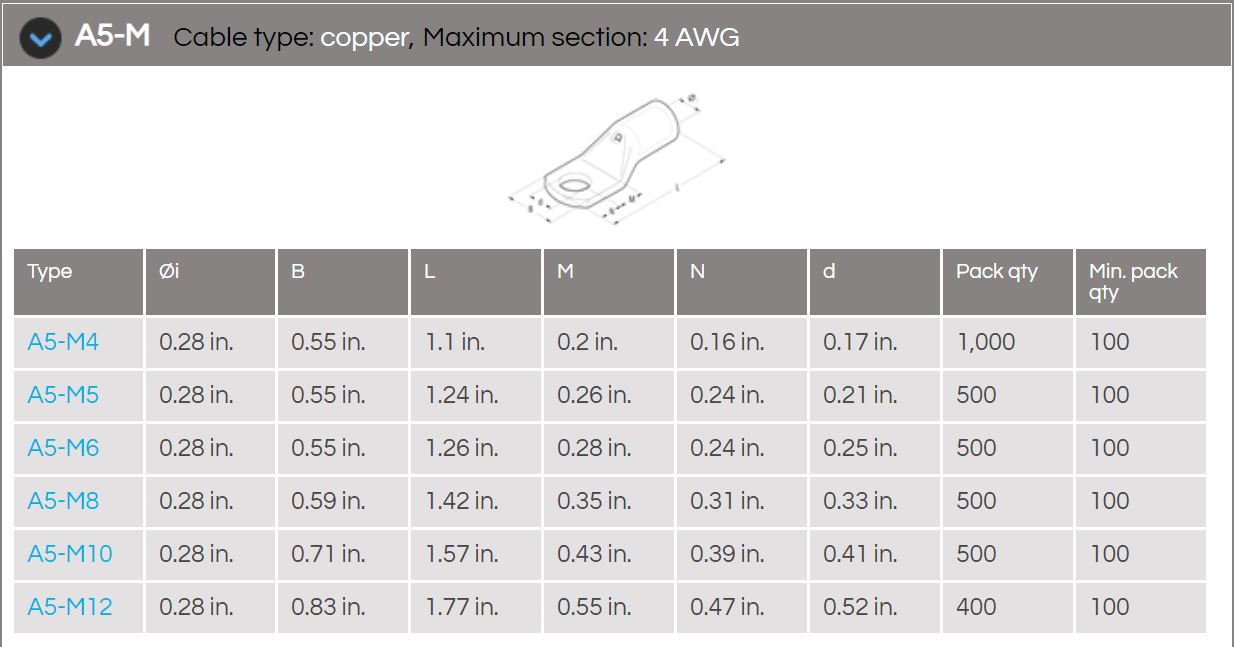Collapse the A5-M section chevron
The height and width of the screenshot is (647, 1234).
click(41, 38)
